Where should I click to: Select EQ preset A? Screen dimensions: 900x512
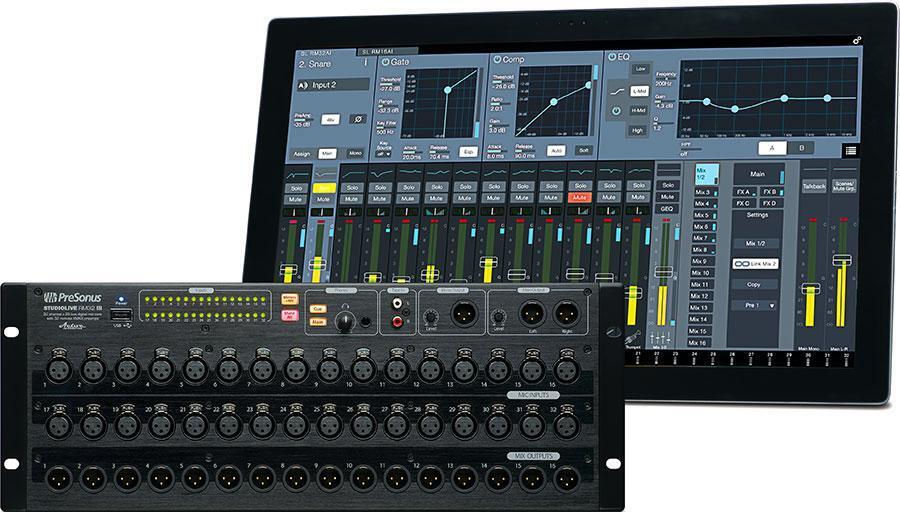pyautogui.click(x=772, y=148)
